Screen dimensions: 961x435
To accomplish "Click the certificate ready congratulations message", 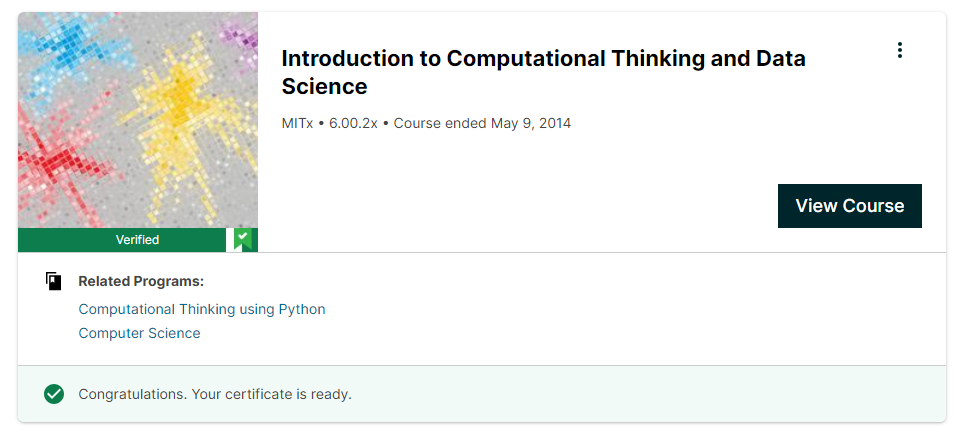I will [x=215, y=394].
